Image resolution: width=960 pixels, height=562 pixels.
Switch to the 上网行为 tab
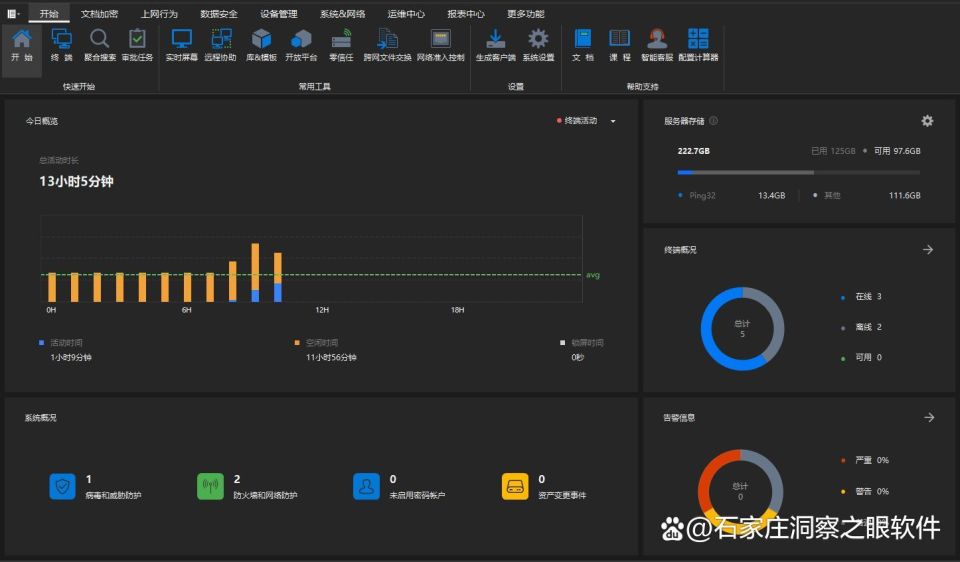[159, 13]
